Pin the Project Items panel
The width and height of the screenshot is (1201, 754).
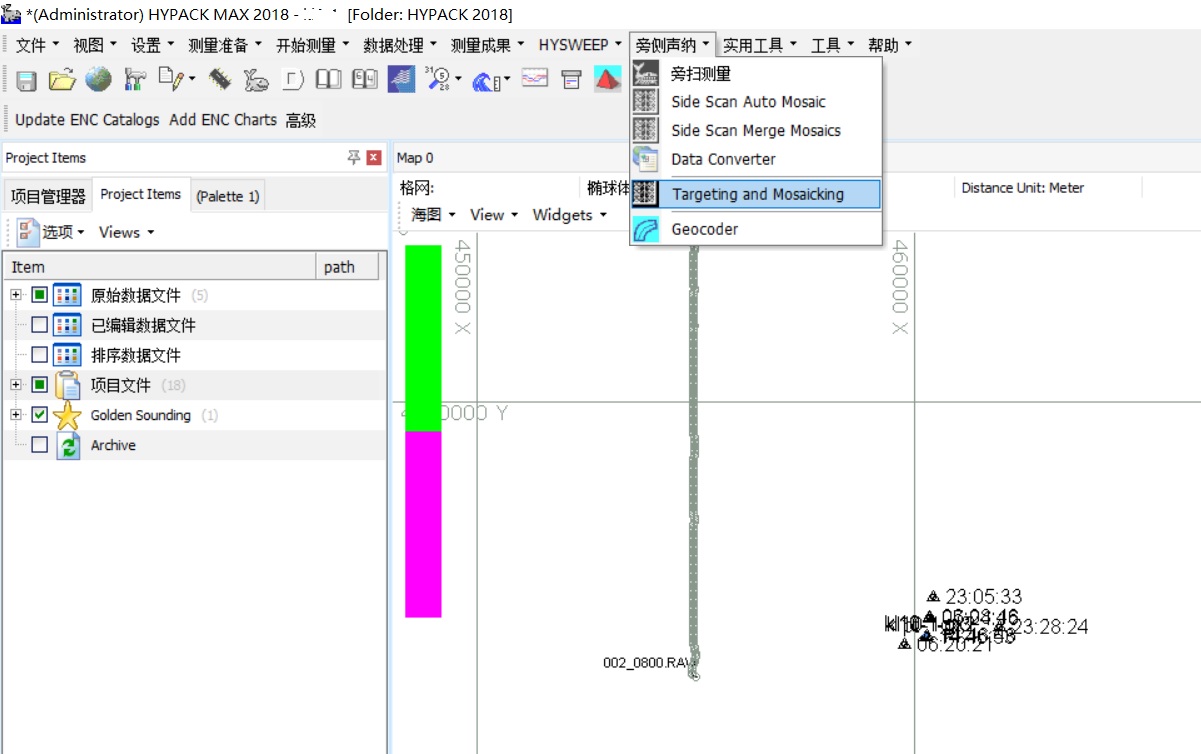pyautogui.click(x=354, y=158)
